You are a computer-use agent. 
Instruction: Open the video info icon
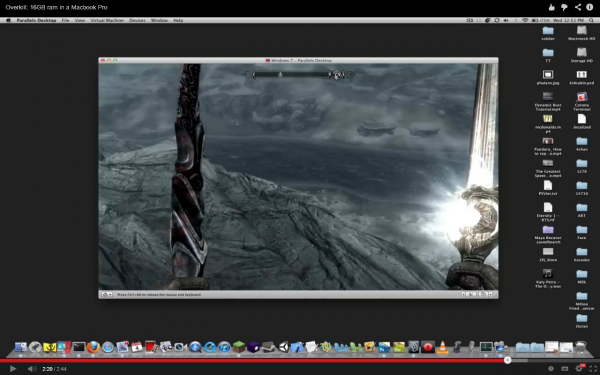590,7
